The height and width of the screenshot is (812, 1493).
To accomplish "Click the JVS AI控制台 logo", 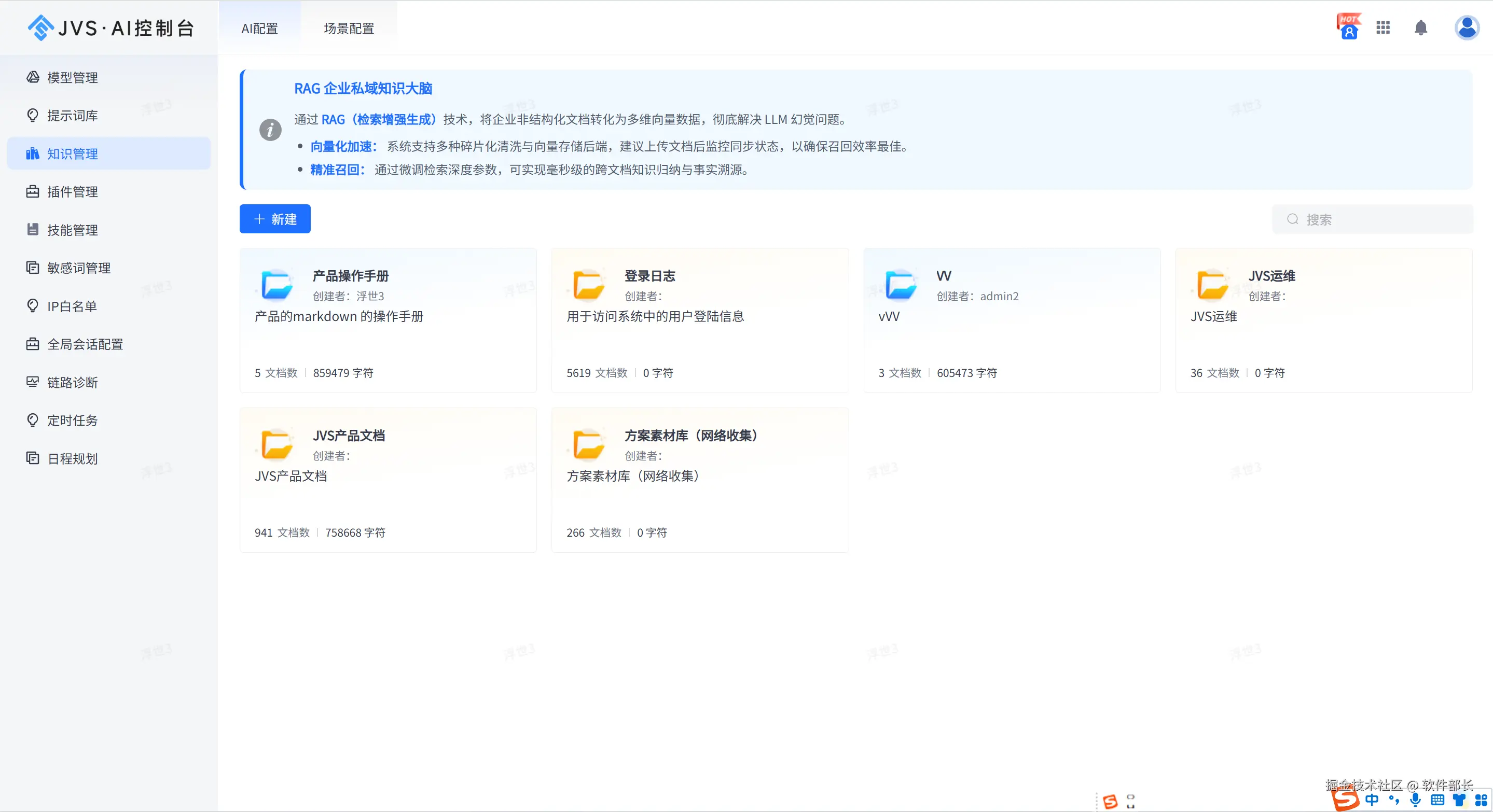I will pos(110,28).
